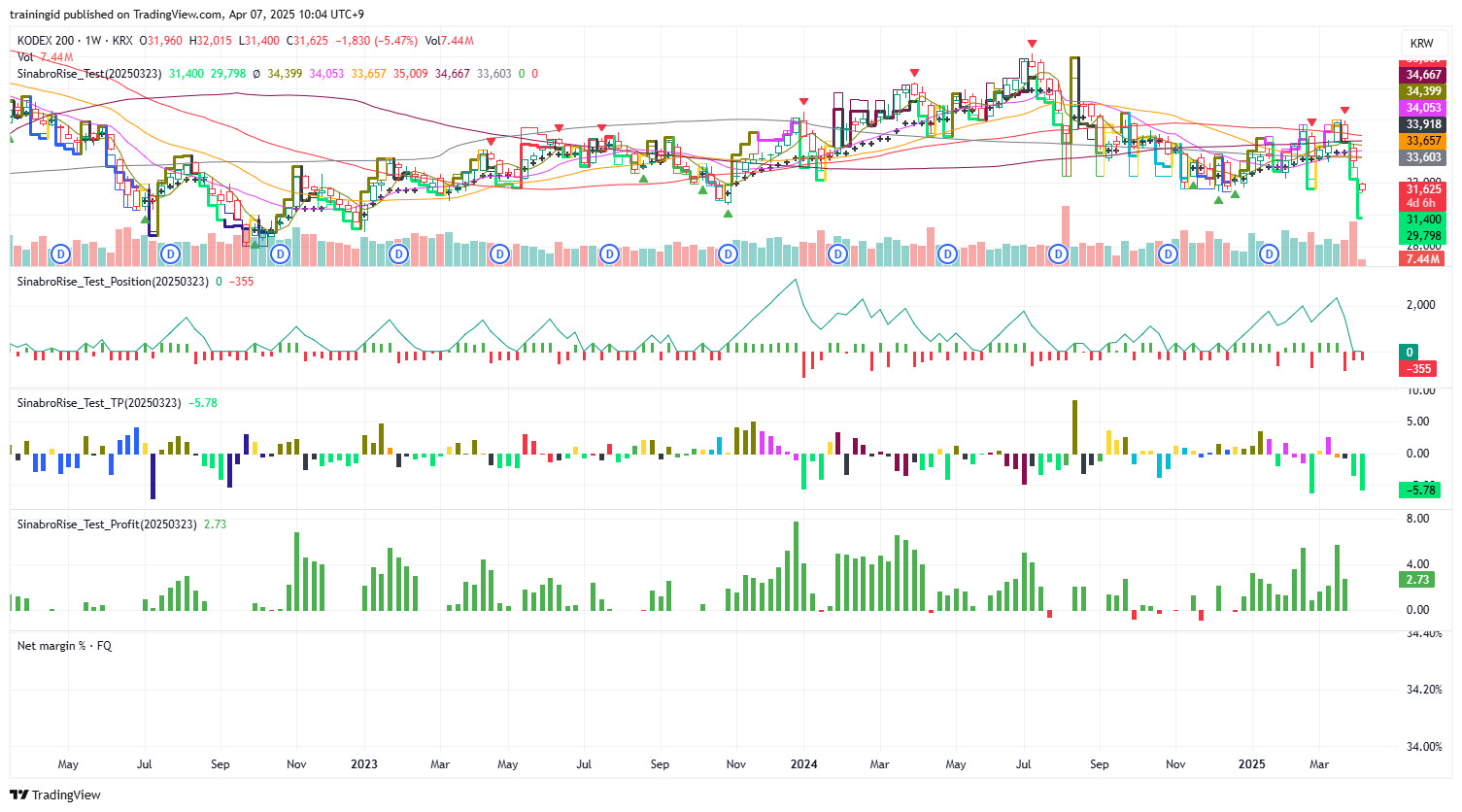
Task: Click the red 7.44M volume axis label
Action: pos(1423,259)
